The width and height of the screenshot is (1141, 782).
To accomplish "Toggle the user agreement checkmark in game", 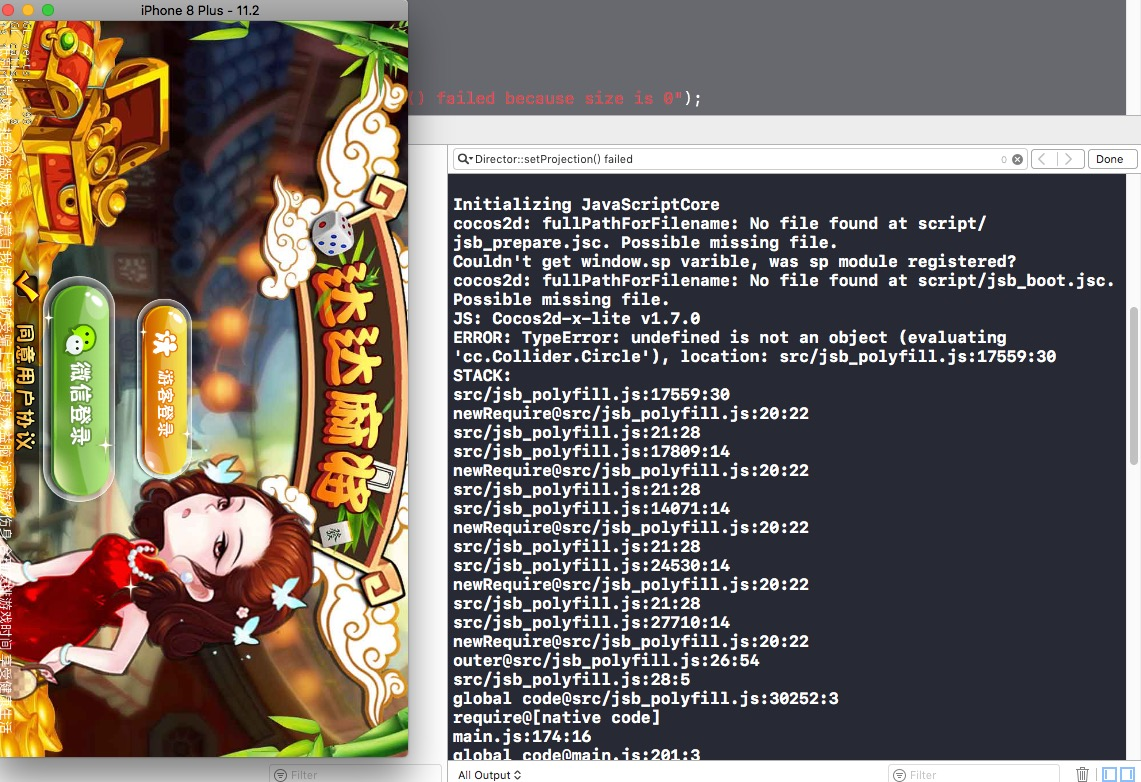I will click(25, 289).
